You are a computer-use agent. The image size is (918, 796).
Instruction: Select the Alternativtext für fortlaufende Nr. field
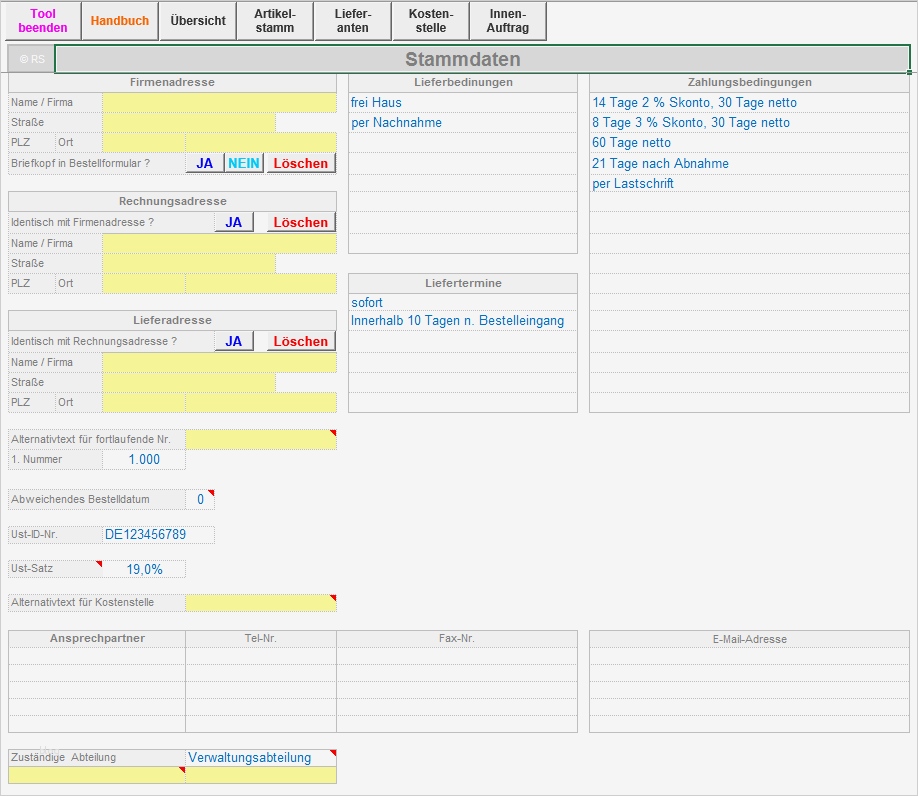tap(261, 439)
